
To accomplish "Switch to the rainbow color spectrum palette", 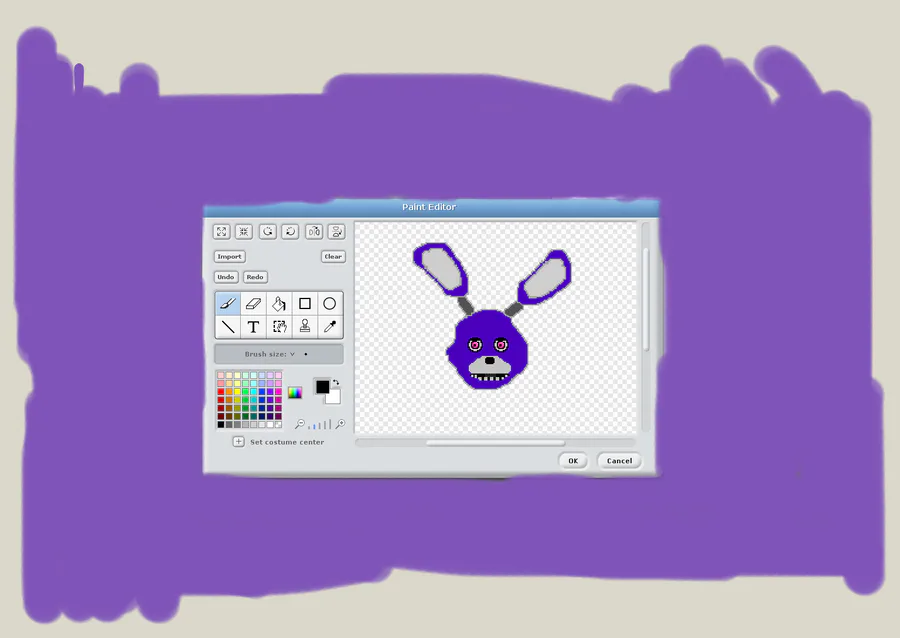I will [x=295, y=392].
